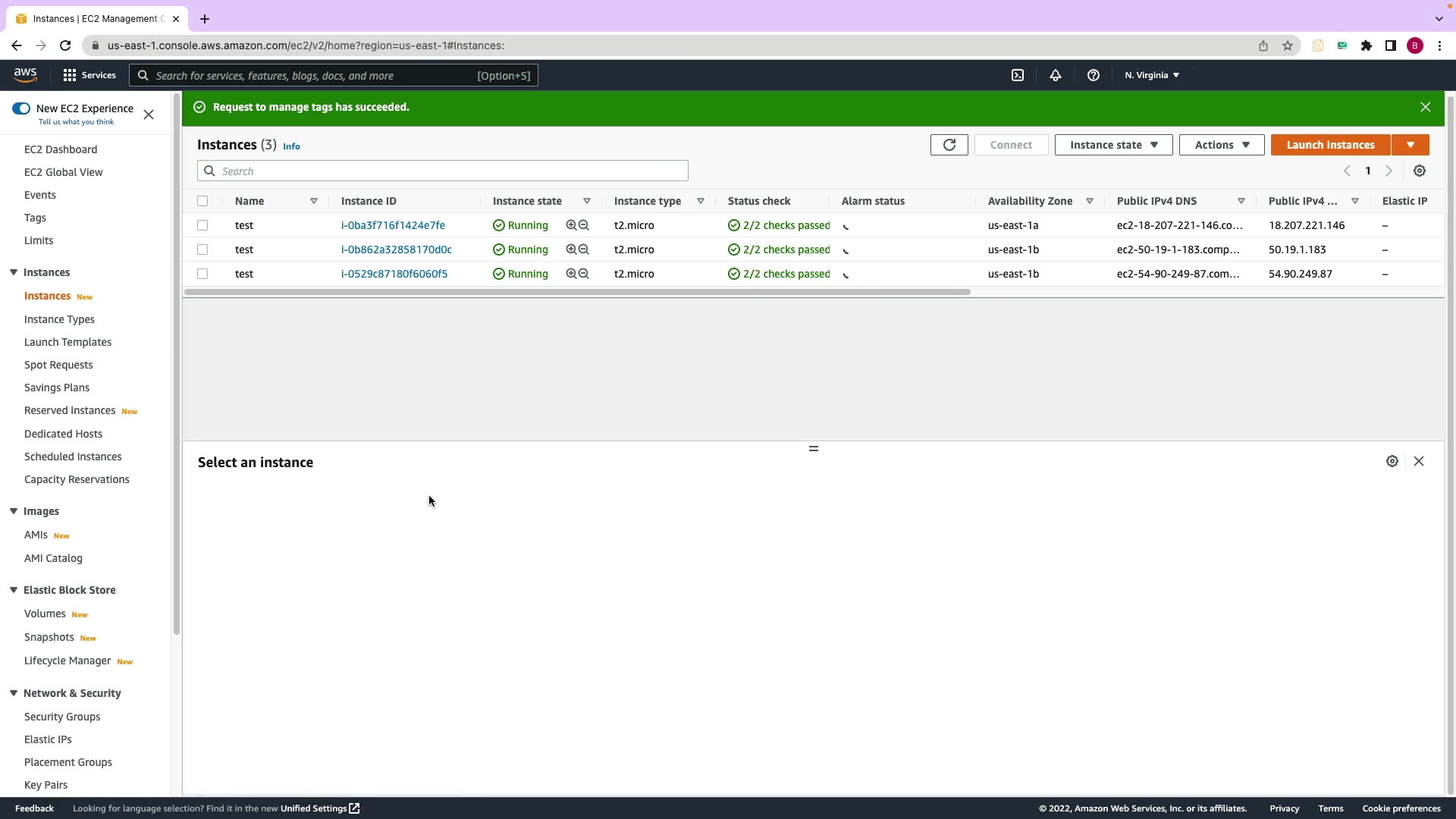Open the notifications bell icon

tap(1055, 75)
